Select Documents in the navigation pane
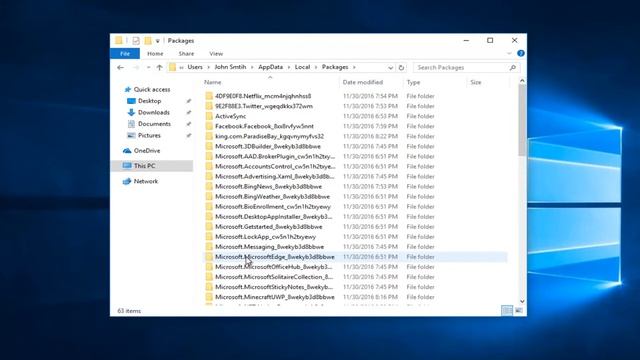The image size is (640, 360). pyautogui.click(x=154, y=124)
